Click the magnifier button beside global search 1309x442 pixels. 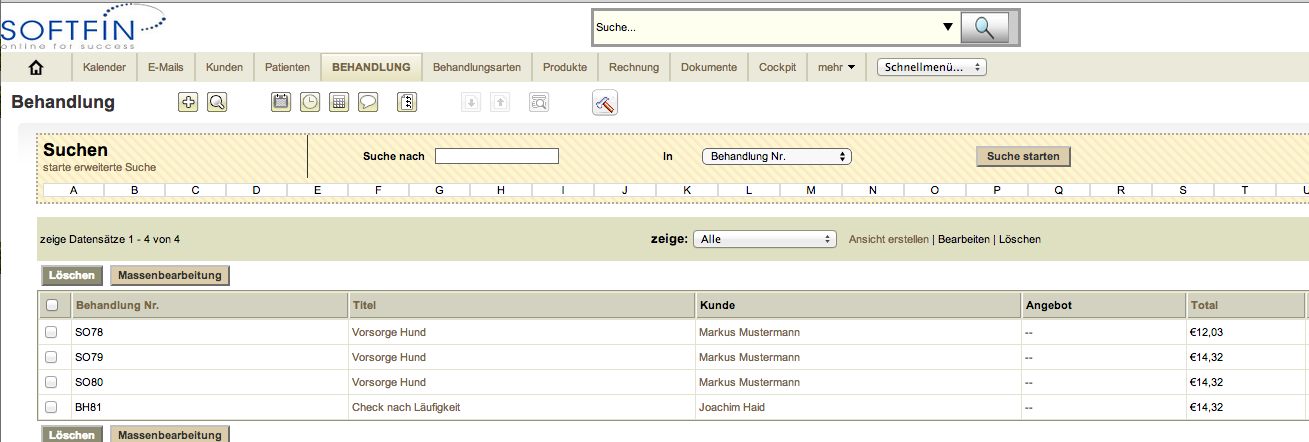pos(984,28)
